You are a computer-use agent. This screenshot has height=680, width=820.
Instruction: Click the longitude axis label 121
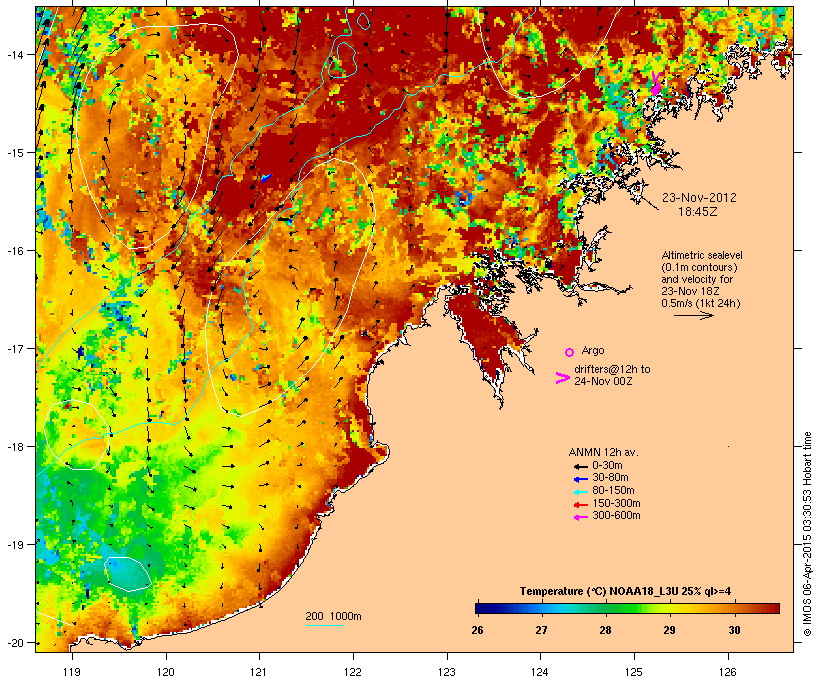click(x=259, y=672)
